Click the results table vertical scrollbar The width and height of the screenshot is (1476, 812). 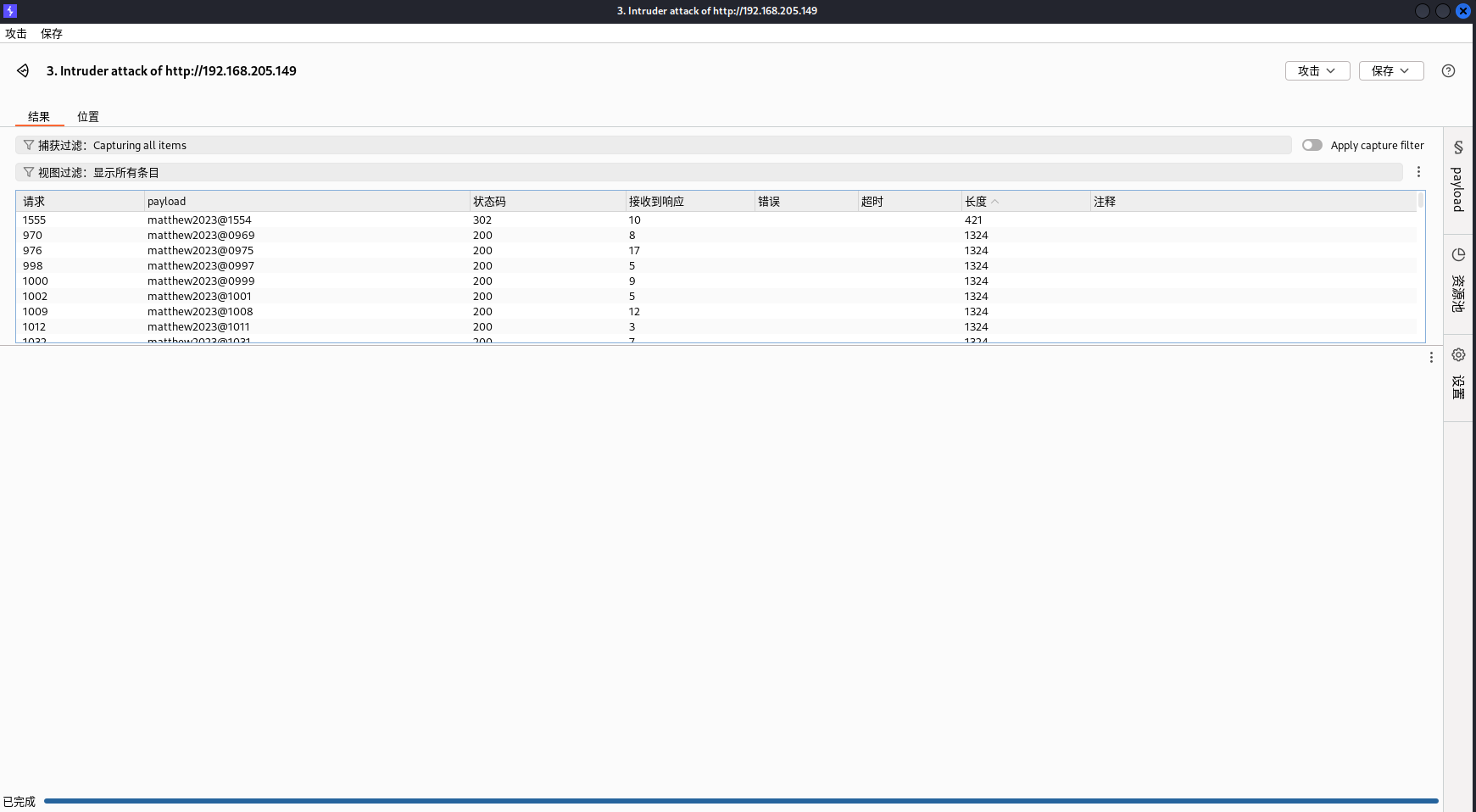[1421, 201]
